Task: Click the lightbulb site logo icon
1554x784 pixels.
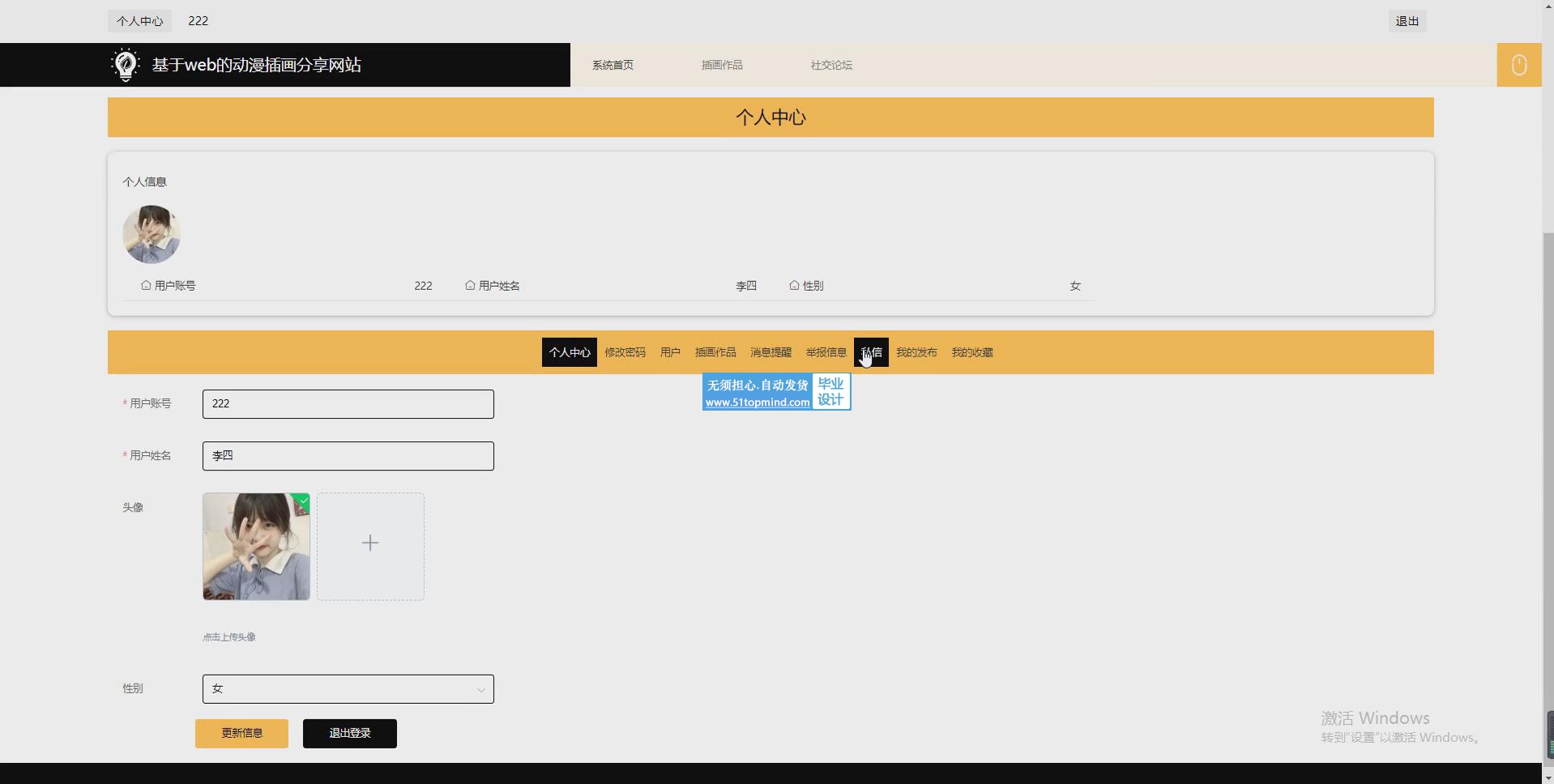Action: coord(126,65)
